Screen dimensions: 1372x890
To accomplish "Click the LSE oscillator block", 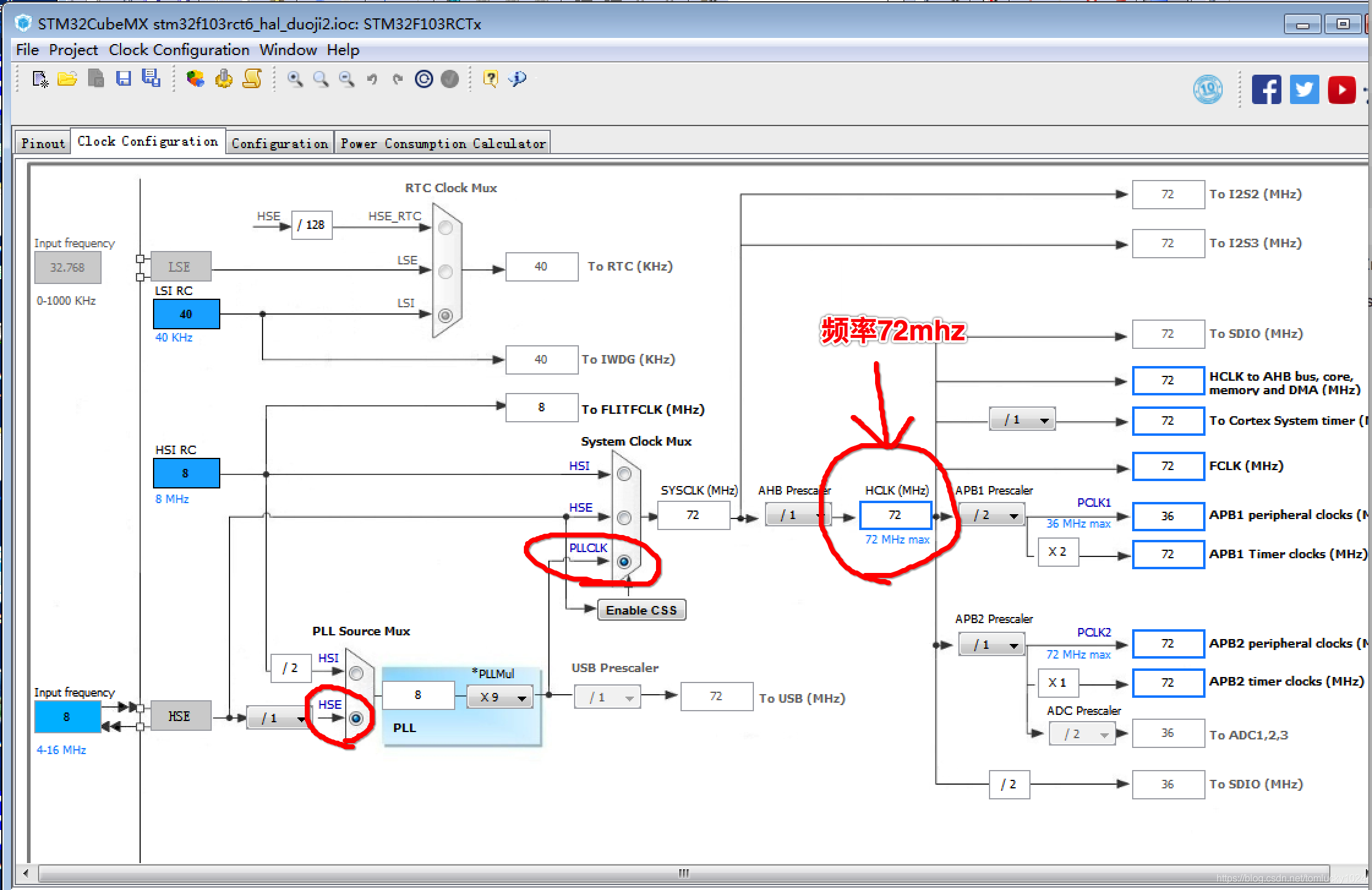I will (181, 267).
